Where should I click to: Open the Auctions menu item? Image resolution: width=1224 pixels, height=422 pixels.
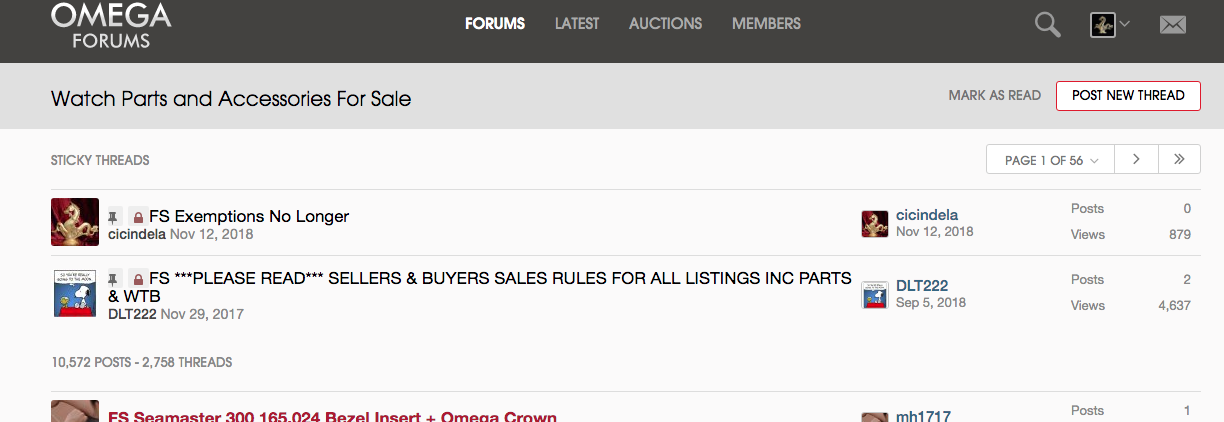pyautogui.click(x=665, y=23)
